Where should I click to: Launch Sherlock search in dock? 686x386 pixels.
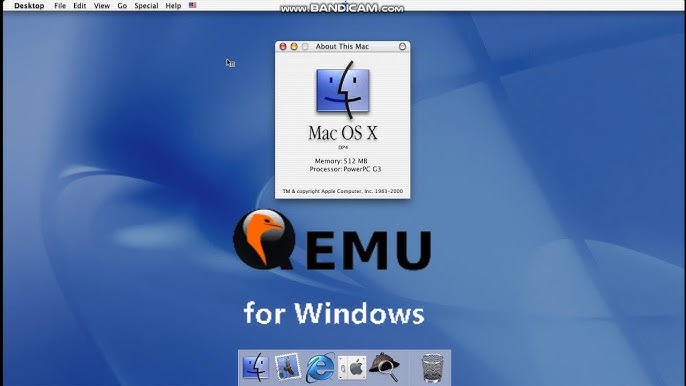[384, 367]
